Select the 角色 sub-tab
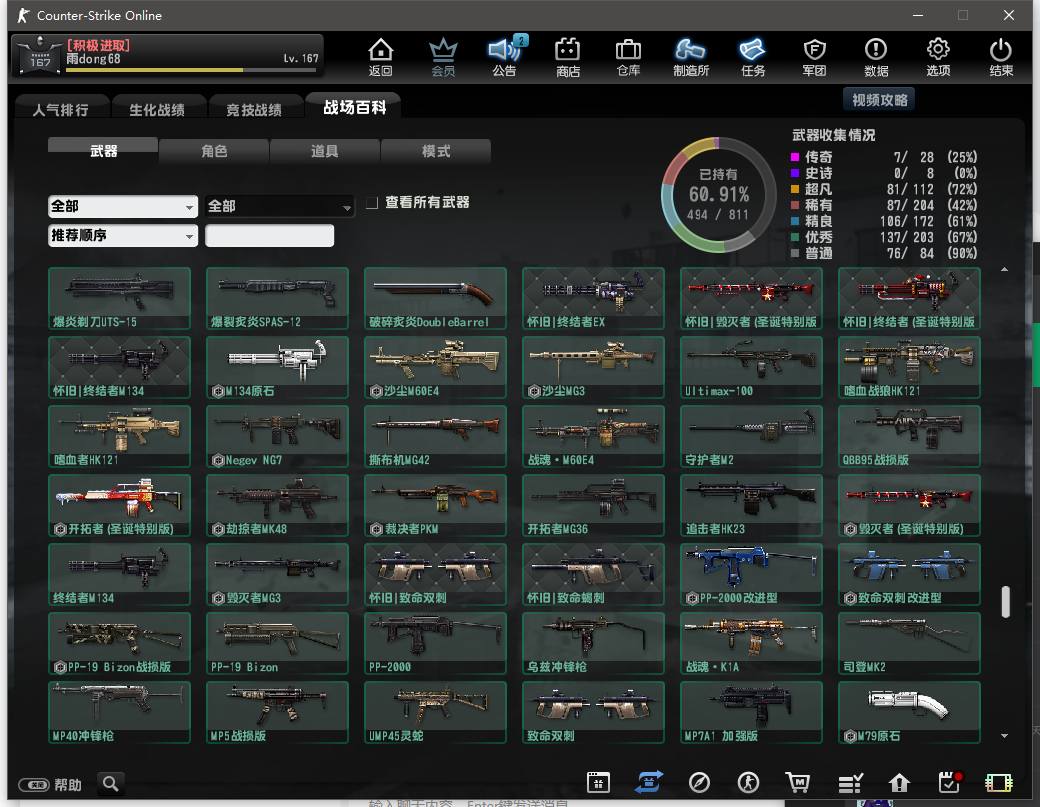 coord(214,151)
